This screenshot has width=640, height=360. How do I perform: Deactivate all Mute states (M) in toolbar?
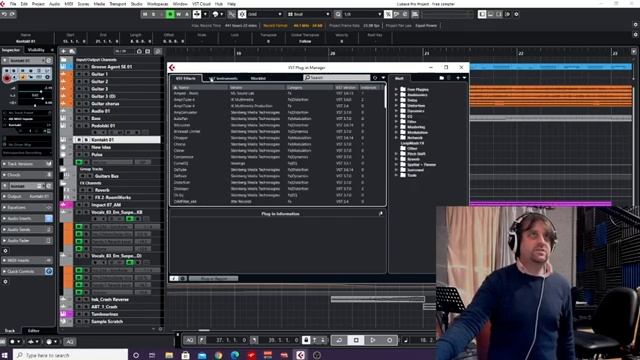[145, 14]
